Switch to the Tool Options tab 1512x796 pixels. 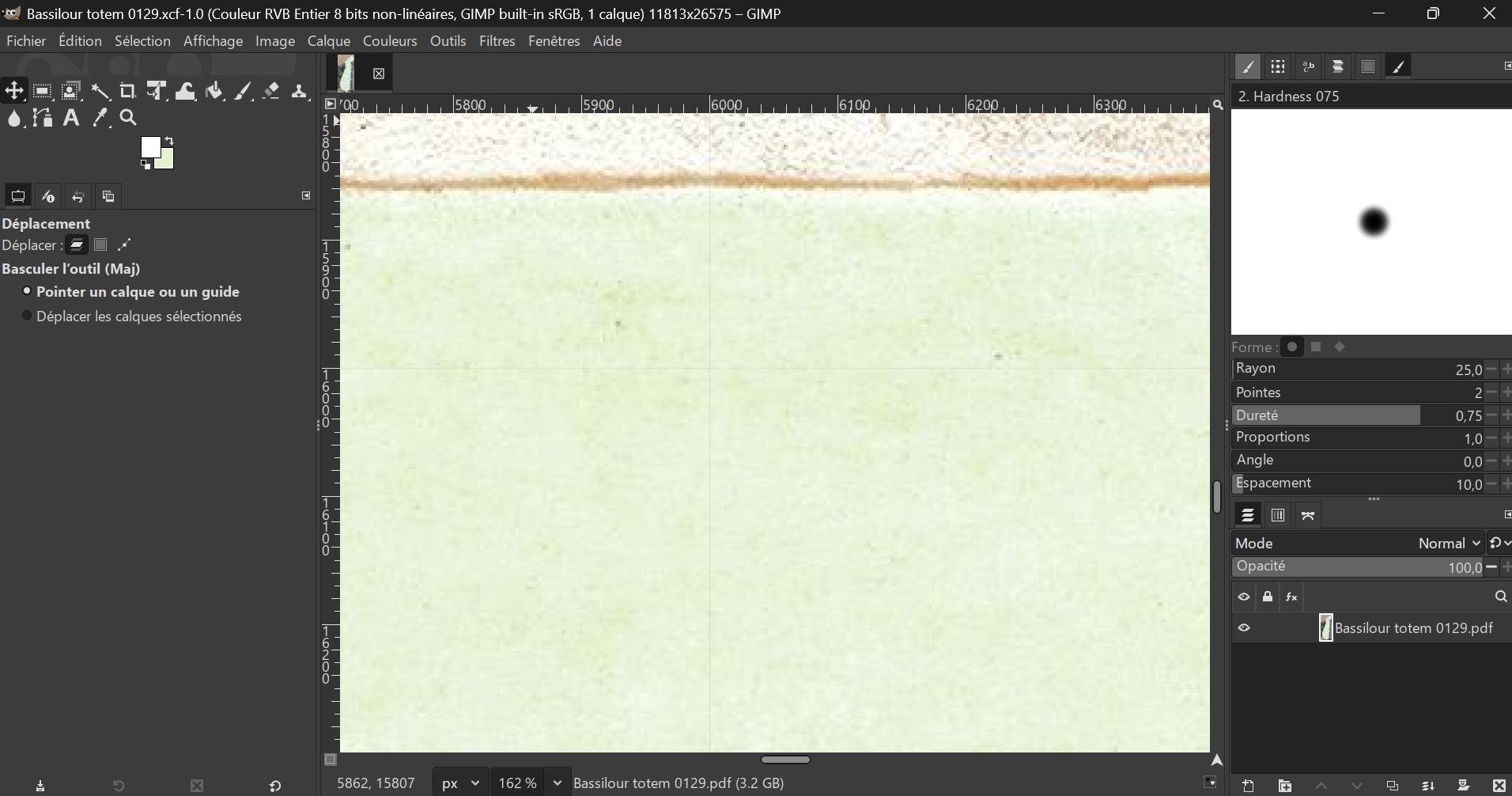(x=17, y=196)
